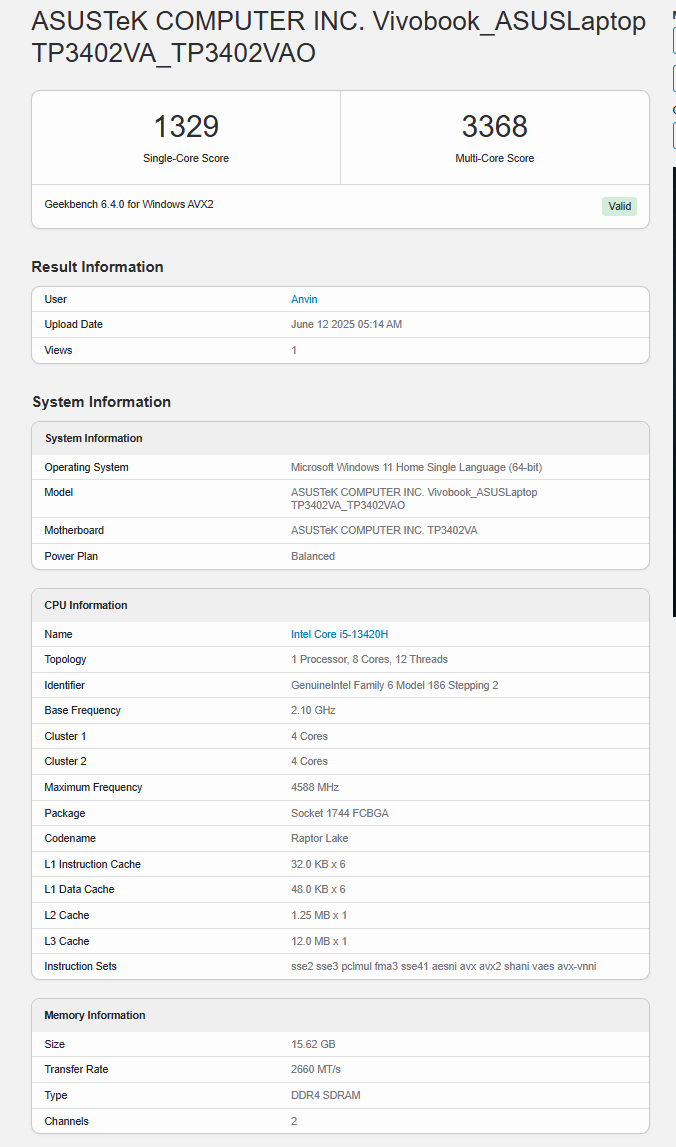
Task: Click the Single-Core Score label
Action: coord(186,158)
